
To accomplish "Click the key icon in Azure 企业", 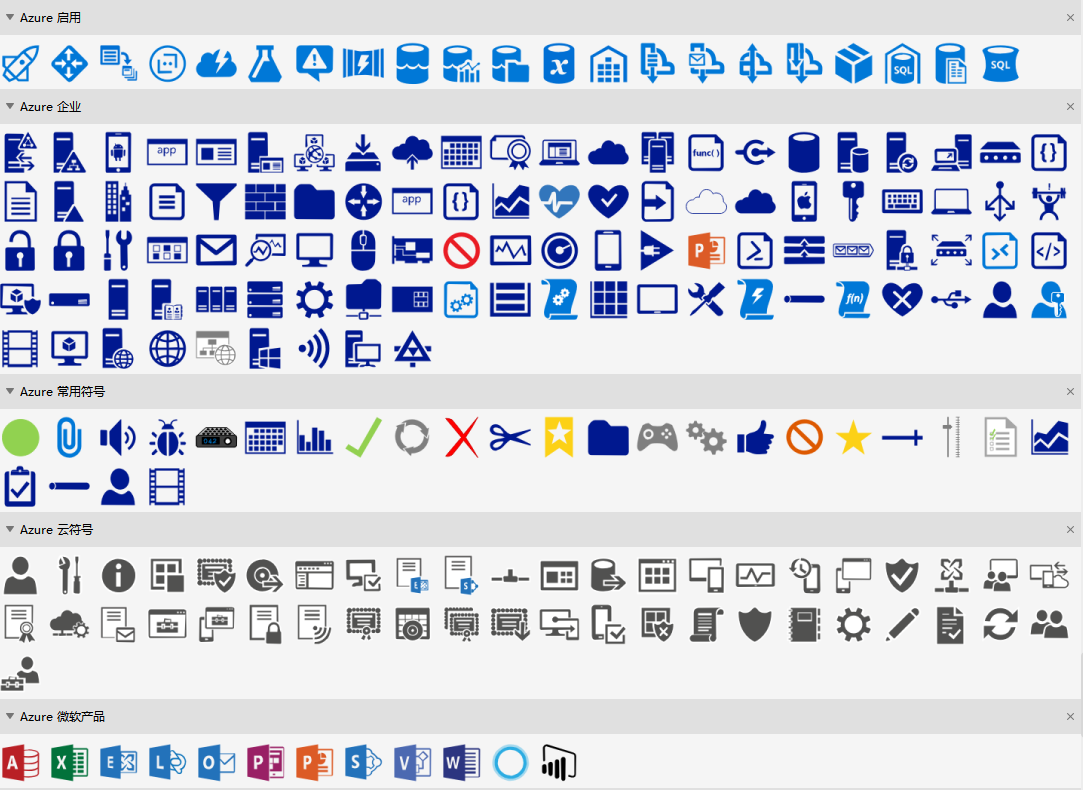I will [x=853, y=202].
